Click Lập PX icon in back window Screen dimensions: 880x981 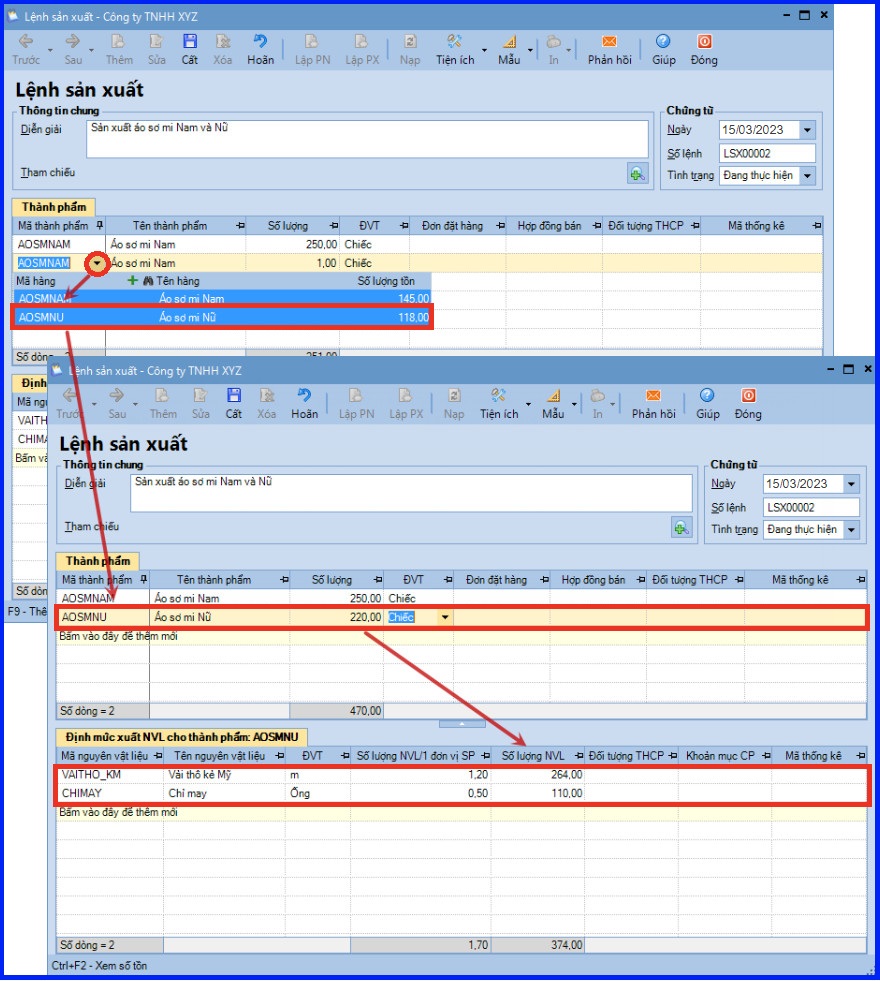362,42
